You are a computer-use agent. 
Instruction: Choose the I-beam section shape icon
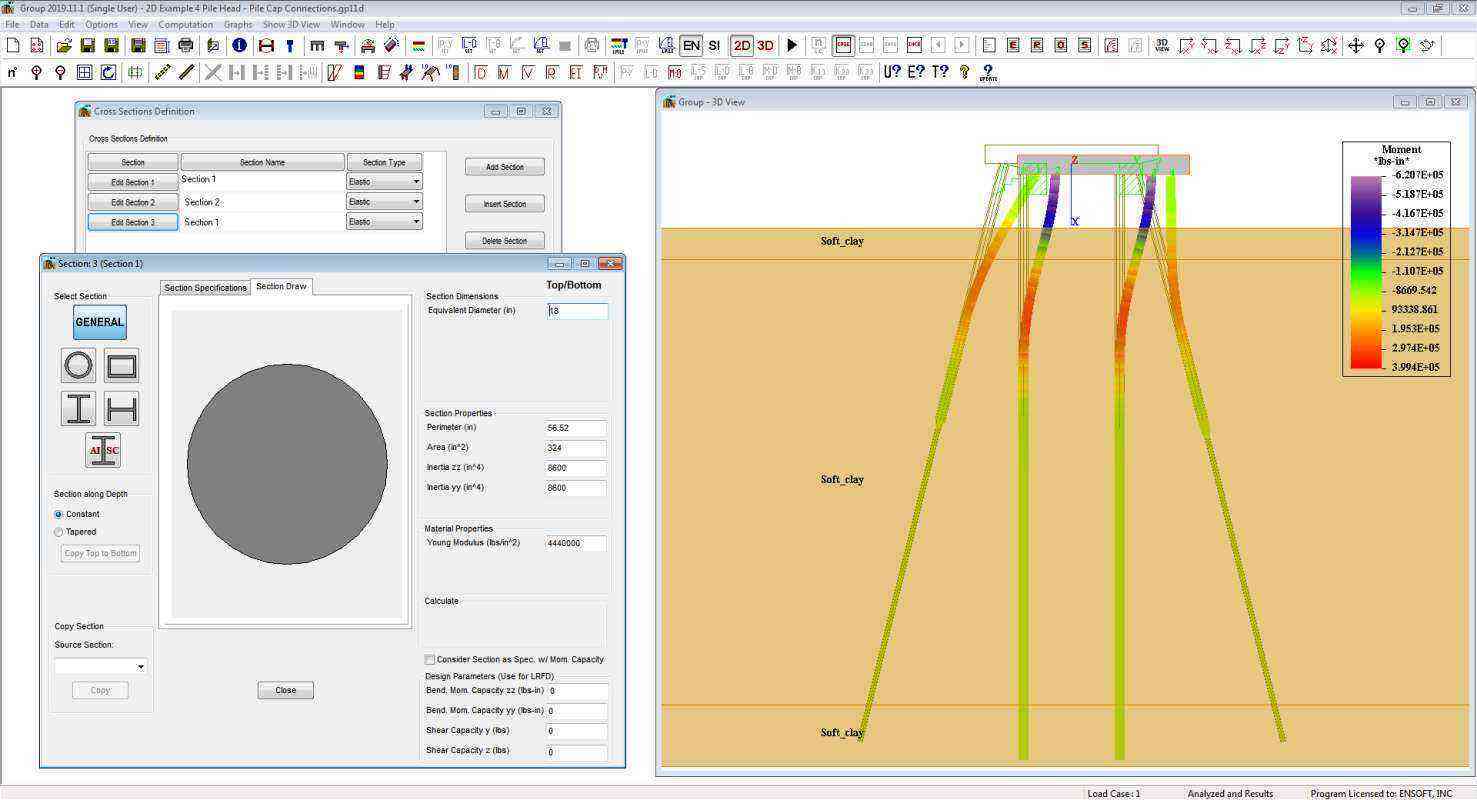click(x=78, y=408)
